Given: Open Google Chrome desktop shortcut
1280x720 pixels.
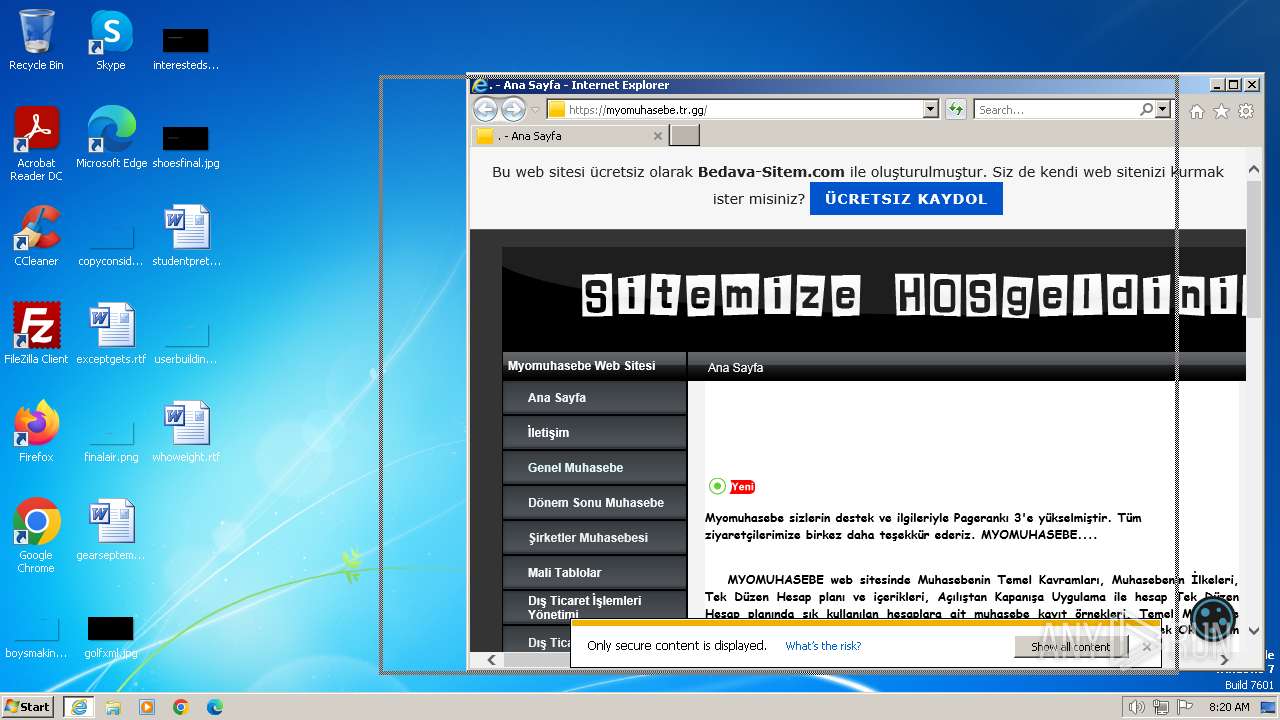Looking at the screenshot, I should pos(36,536).
